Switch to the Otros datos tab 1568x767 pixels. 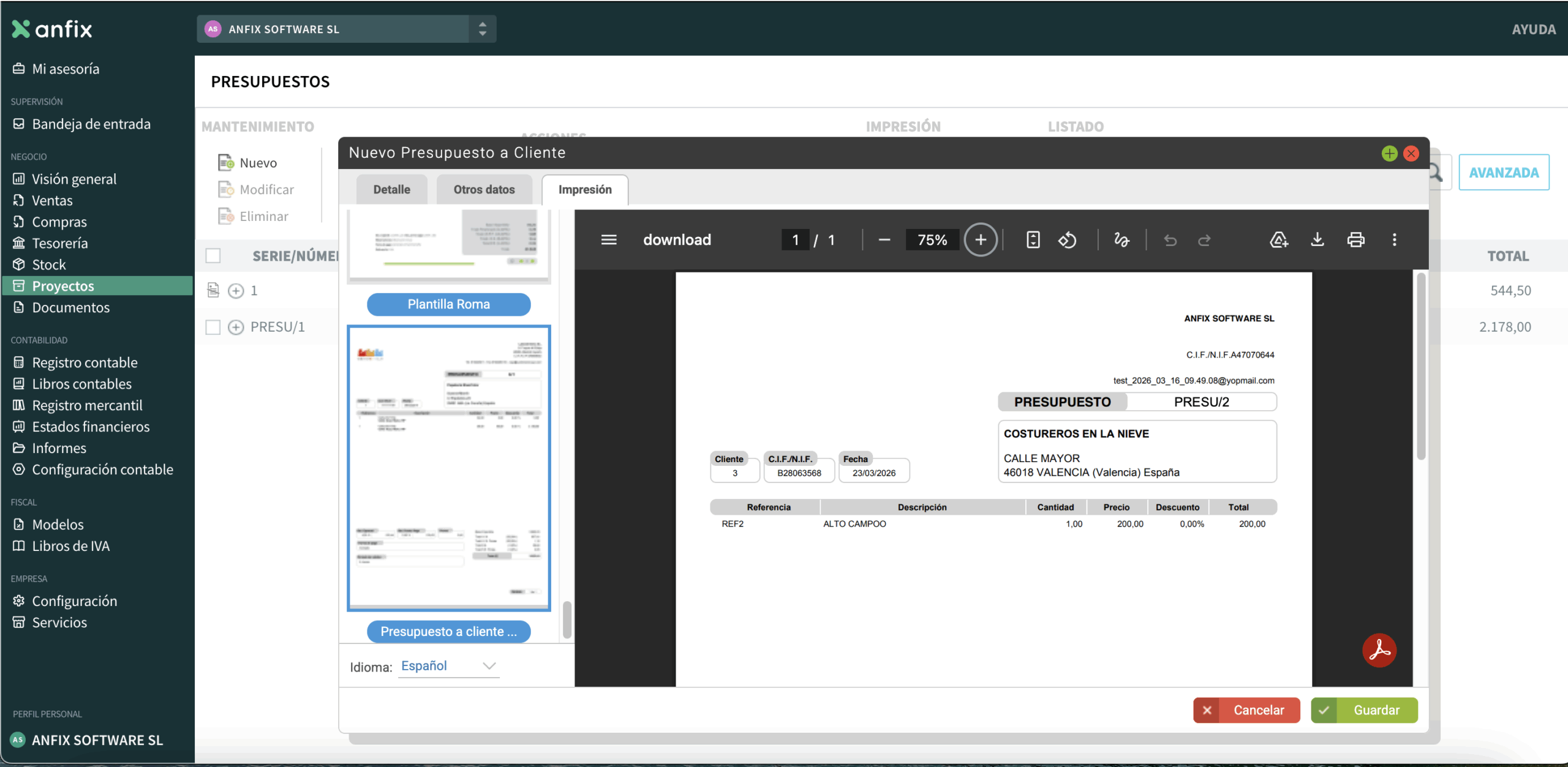(484, 190)
